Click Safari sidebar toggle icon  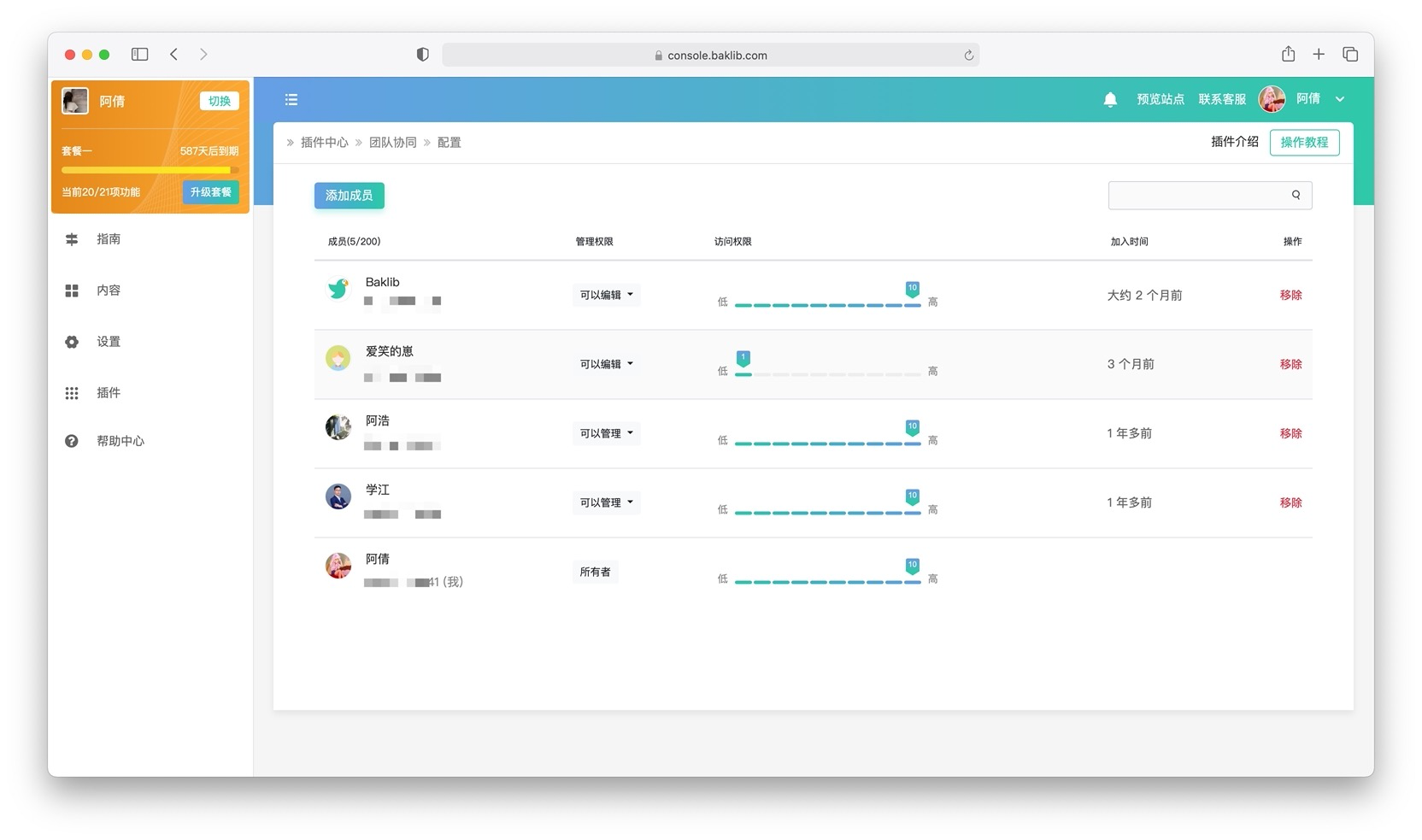(140, 54)
